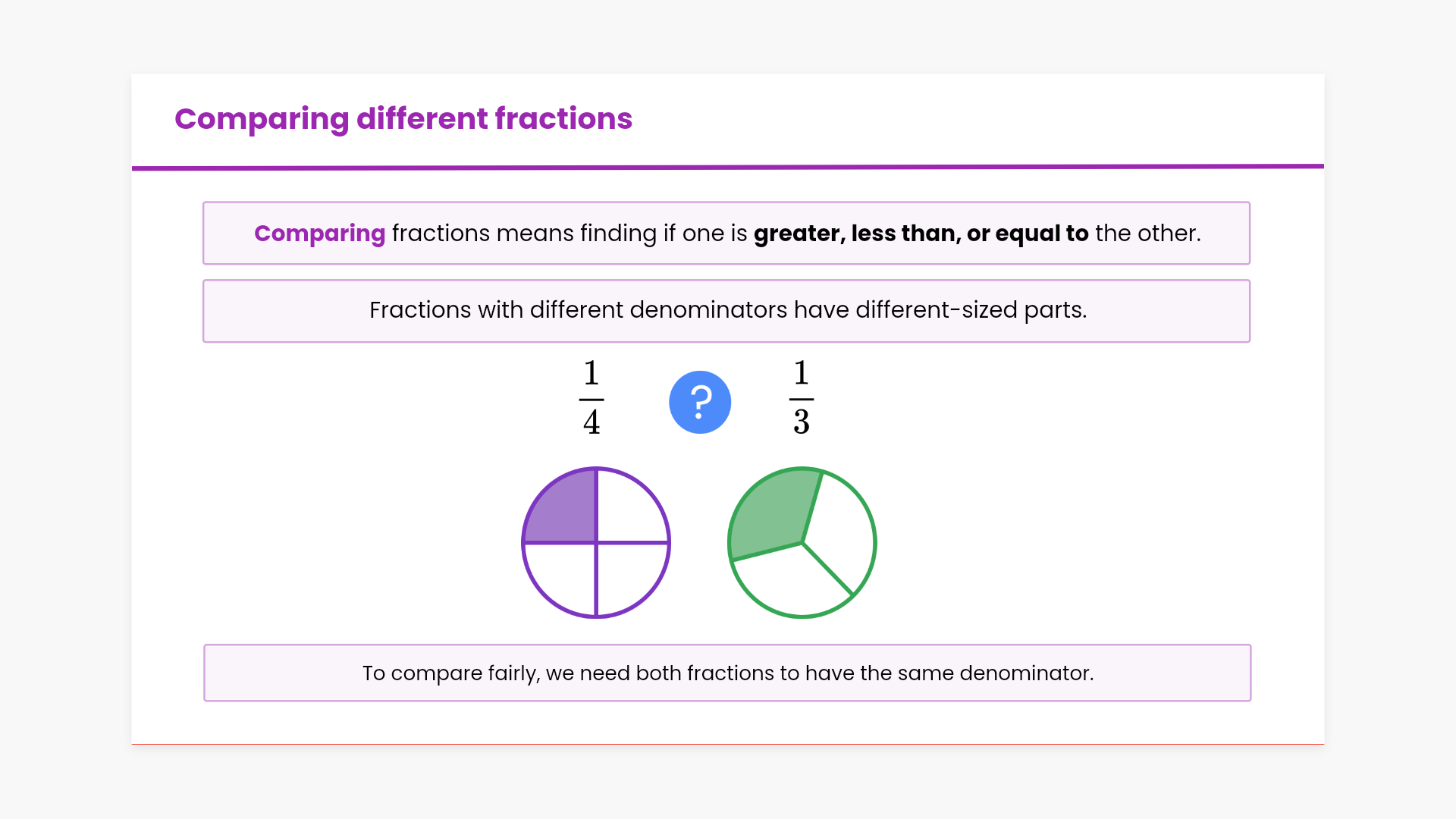1456x819 pixels.
Task: Click the bottom unshaded section of green circle
Action: pos(792,582)
